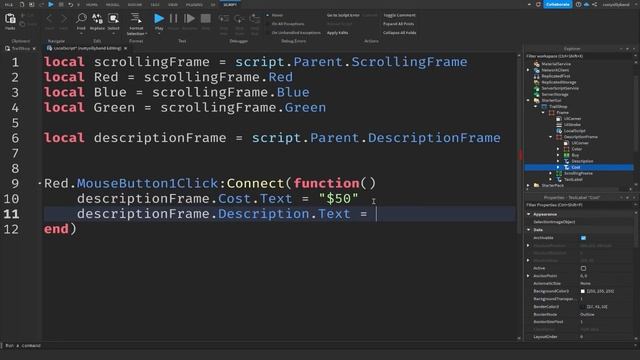The height and width of the screenshot is (360, 640).
Task: Expand NetworkClient in Explorer
Action: 528,70
